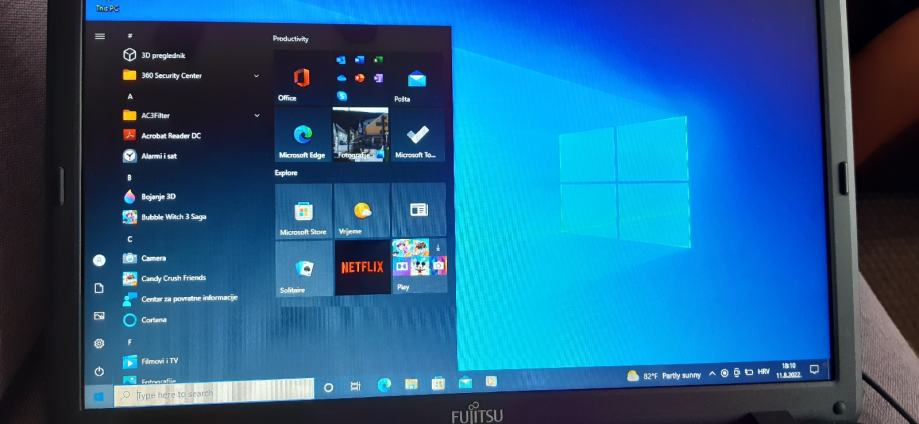This screenshot has height=424, width=919.
Task: Open the Fotografije photo tile
Action: [360, 135]
